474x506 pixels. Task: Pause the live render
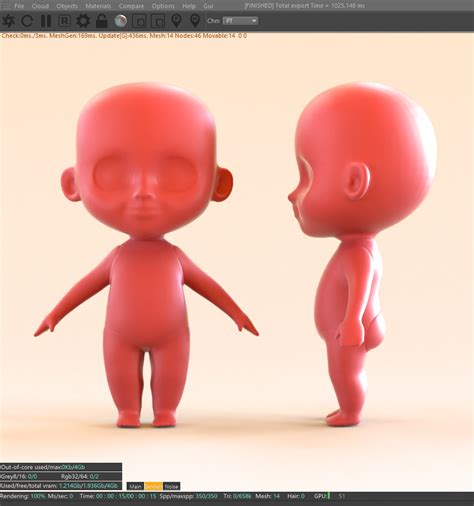[x=46, y=21]
